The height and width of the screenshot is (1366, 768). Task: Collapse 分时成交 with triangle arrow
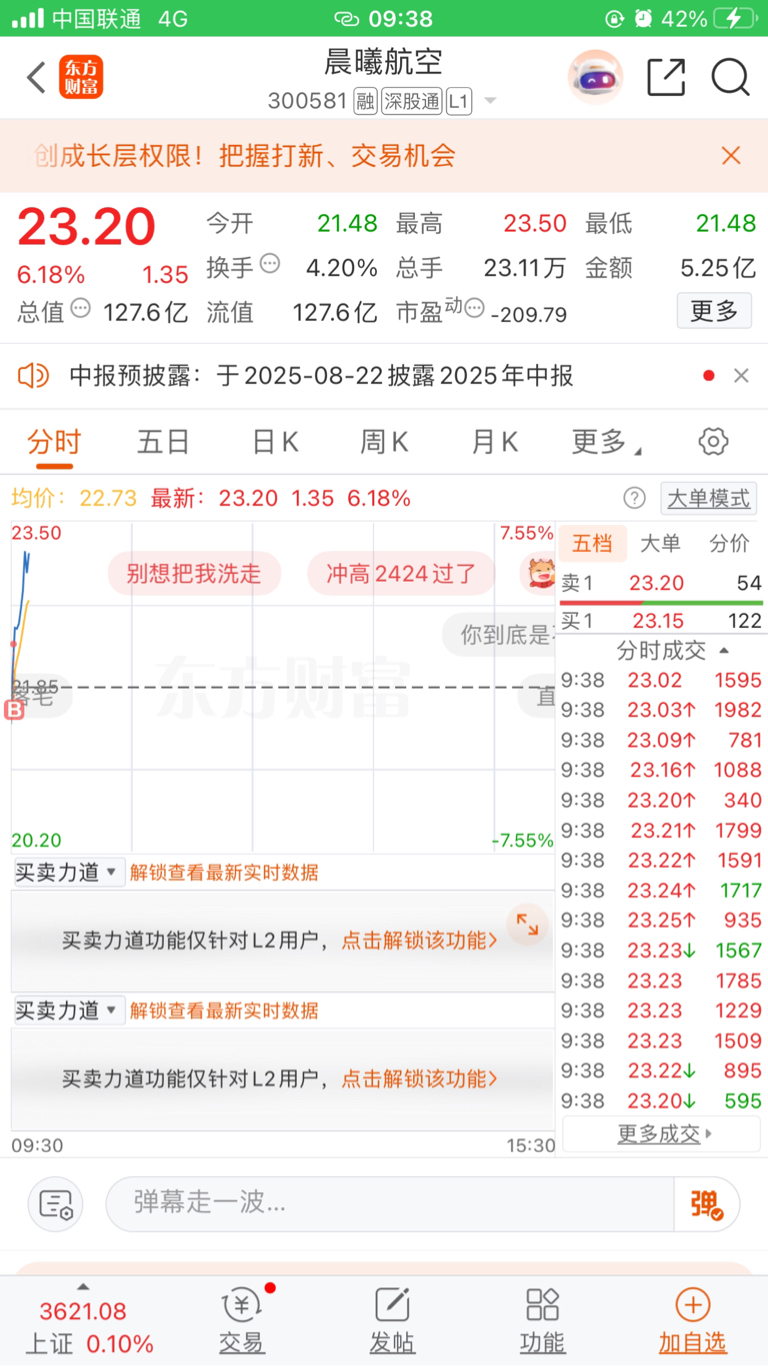pos(724,651)
